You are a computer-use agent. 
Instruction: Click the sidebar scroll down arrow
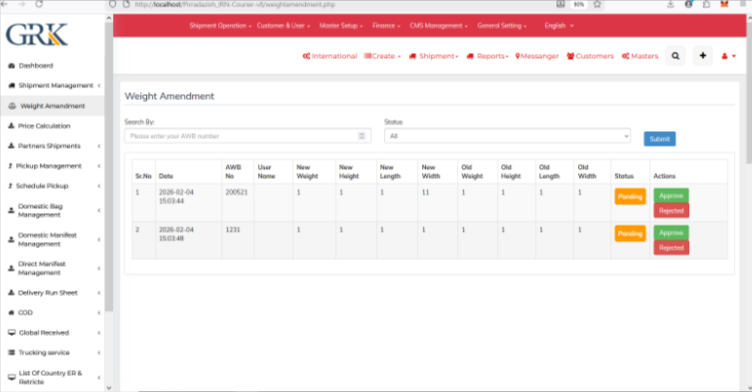[109, 387]
